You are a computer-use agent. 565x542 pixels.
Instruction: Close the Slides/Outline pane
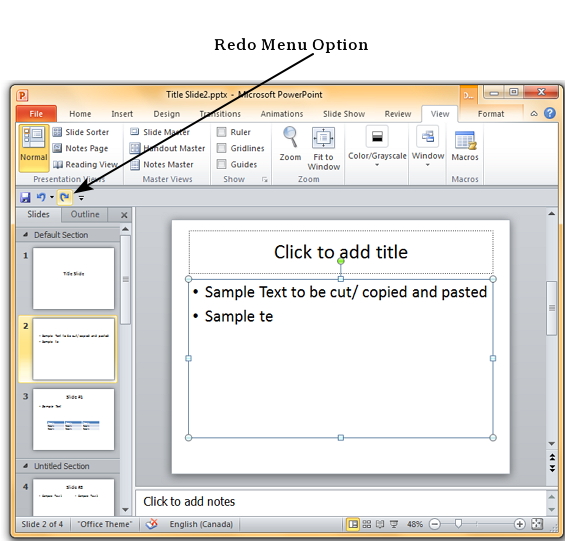(124, 215)
